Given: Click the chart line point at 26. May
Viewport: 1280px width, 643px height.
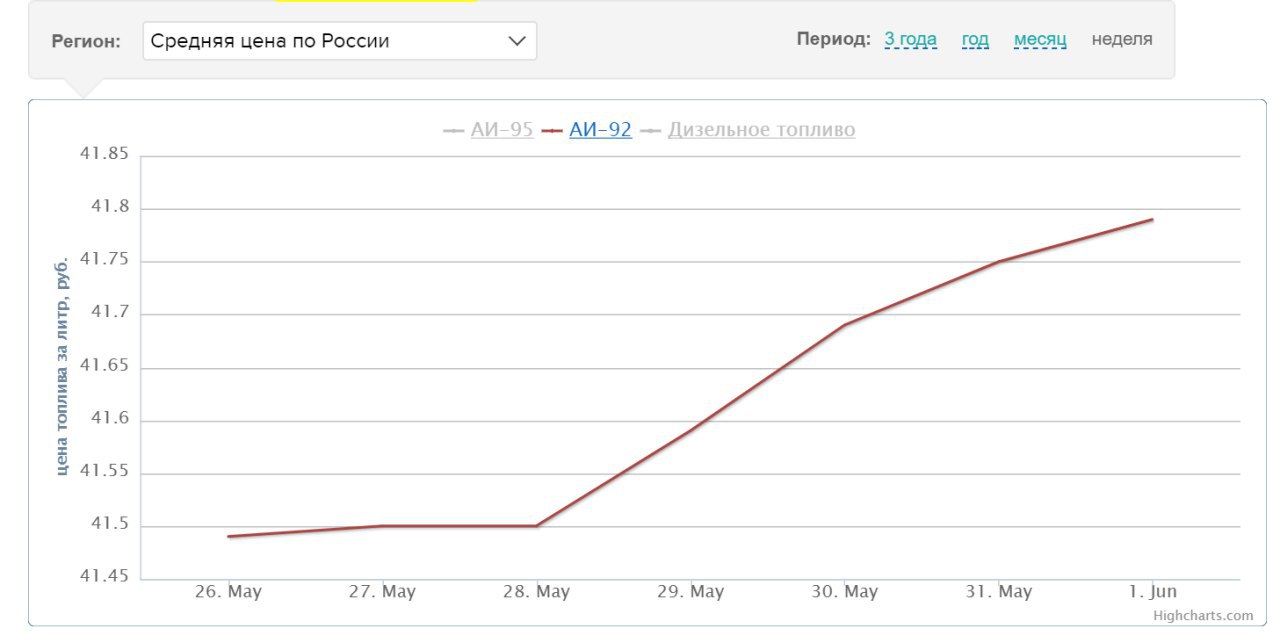Looking at the screenshot, I should pos(229,537).
